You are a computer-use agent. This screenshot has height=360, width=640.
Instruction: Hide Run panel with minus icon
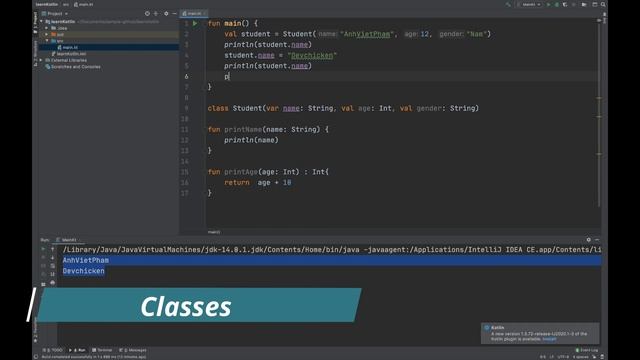[x=597, y=240]
